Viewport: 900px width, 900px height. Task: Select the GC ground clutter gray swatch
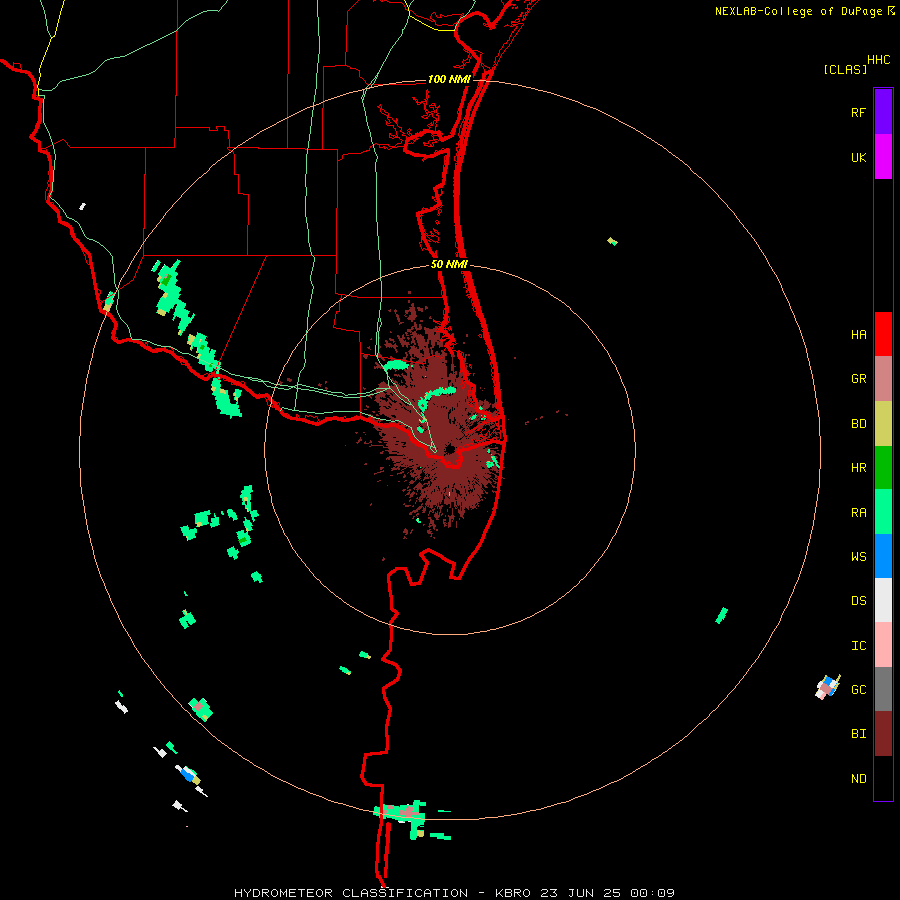tap(883, 689)
